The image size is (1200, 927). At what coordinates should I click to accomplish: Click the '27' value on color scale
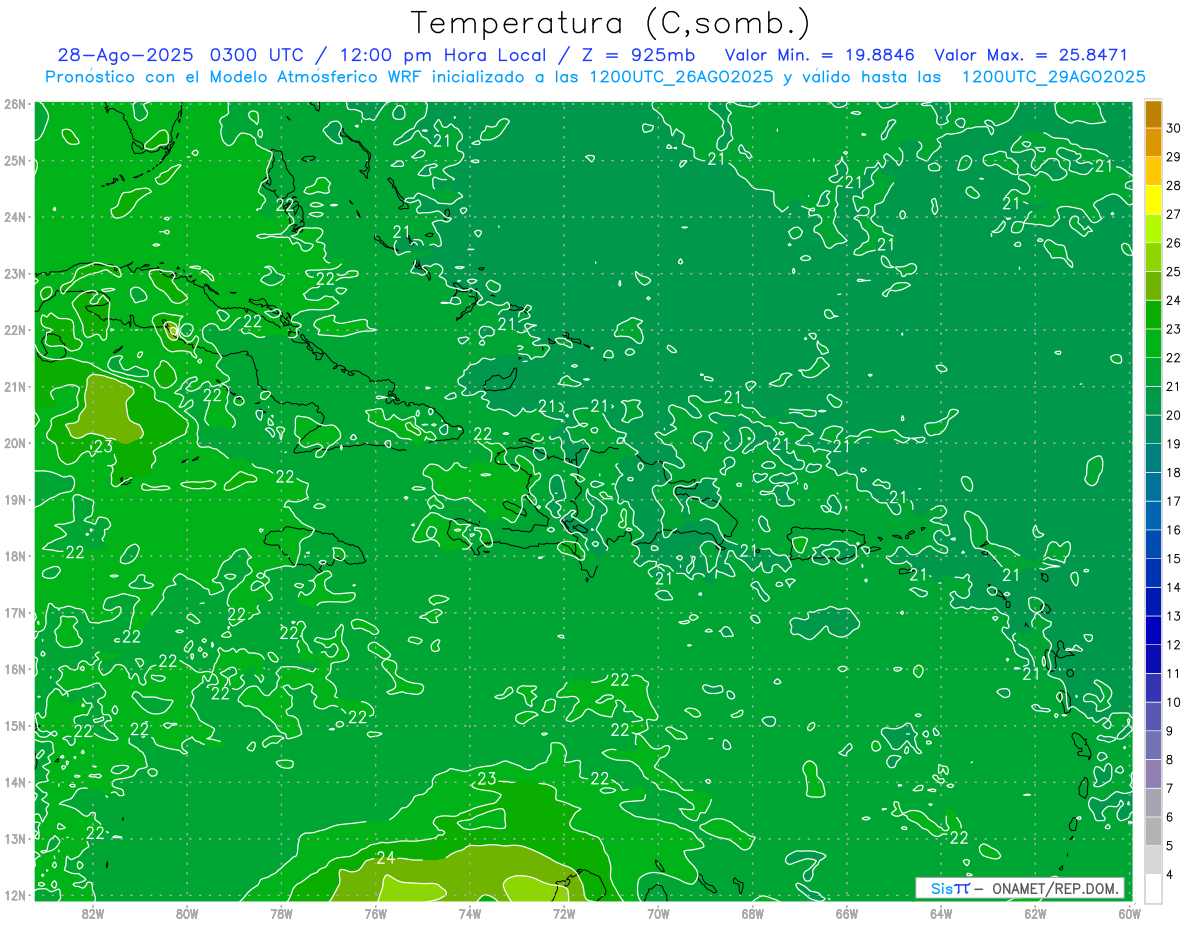[x=1174, y=214]
